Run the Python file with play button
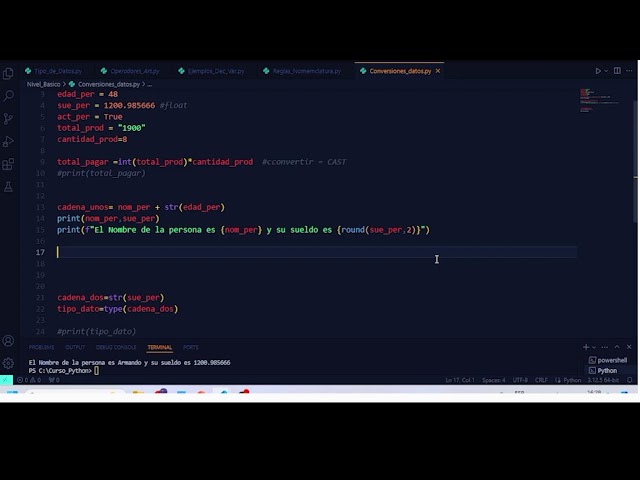The height and width of the screenshot is (480, 640). click(598, 71)
